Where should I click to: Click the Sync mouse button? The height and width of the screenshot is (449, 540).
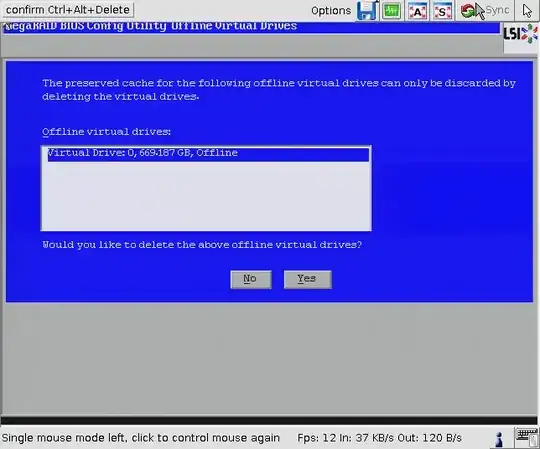pyautogui.click(x=485, y=11)
